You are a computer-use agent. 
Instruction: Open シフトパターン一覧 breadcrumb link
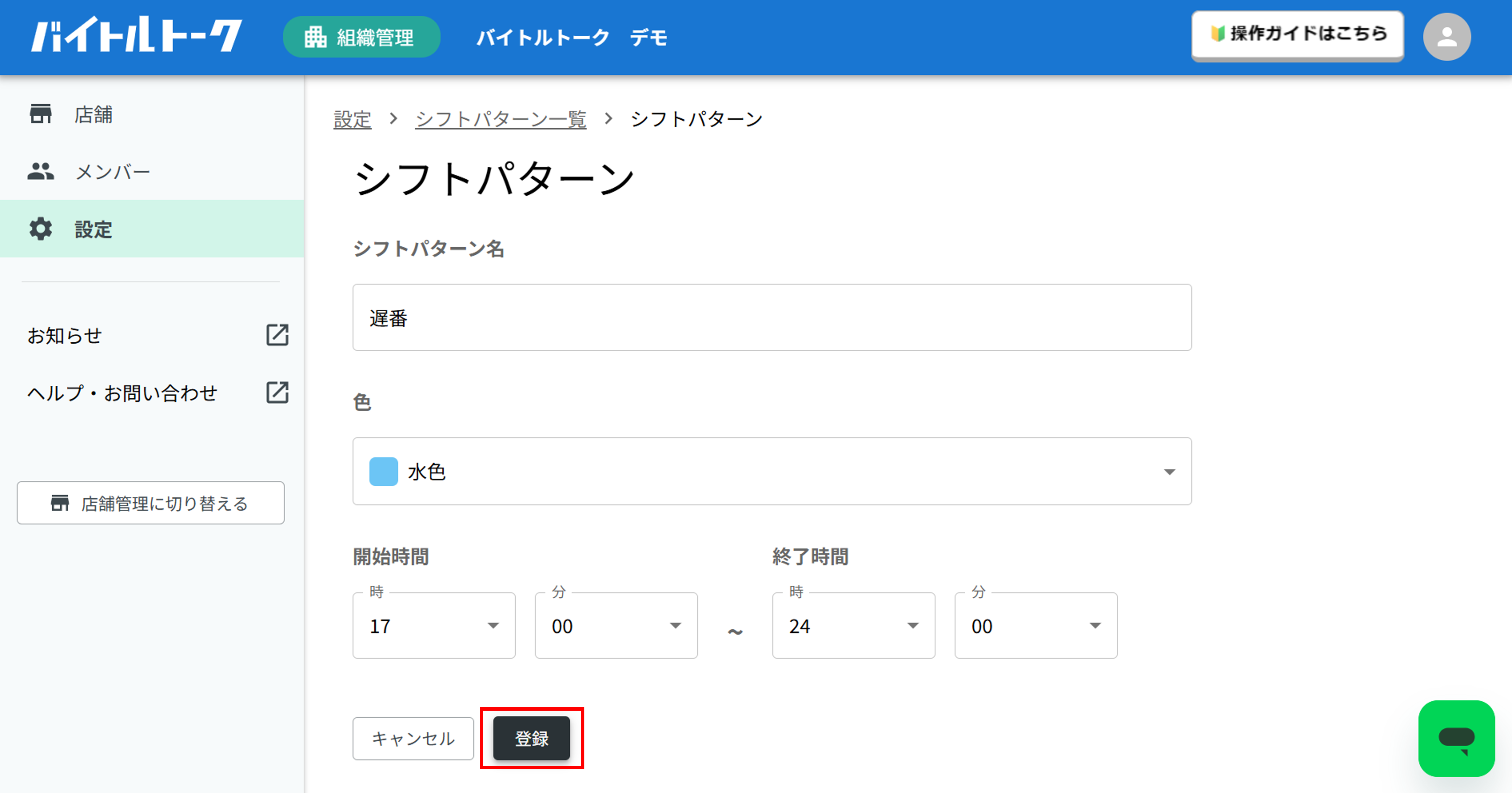coord(501,119)
